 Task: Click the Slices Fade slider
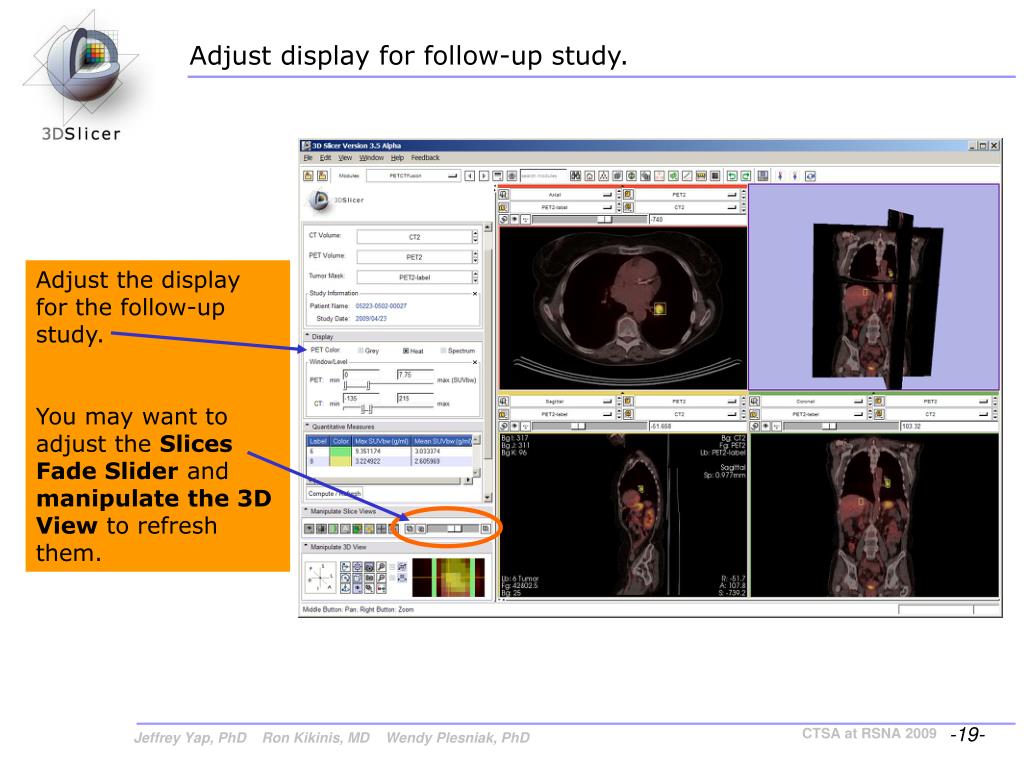[x=453, y=528]
